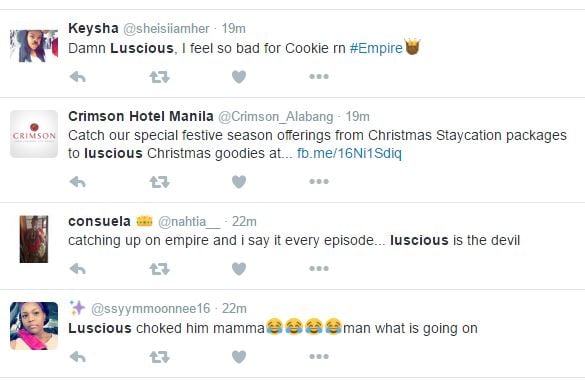
Task: Reply to Keysha's tweet about Cookie
Action: click(x=78, y=77)
